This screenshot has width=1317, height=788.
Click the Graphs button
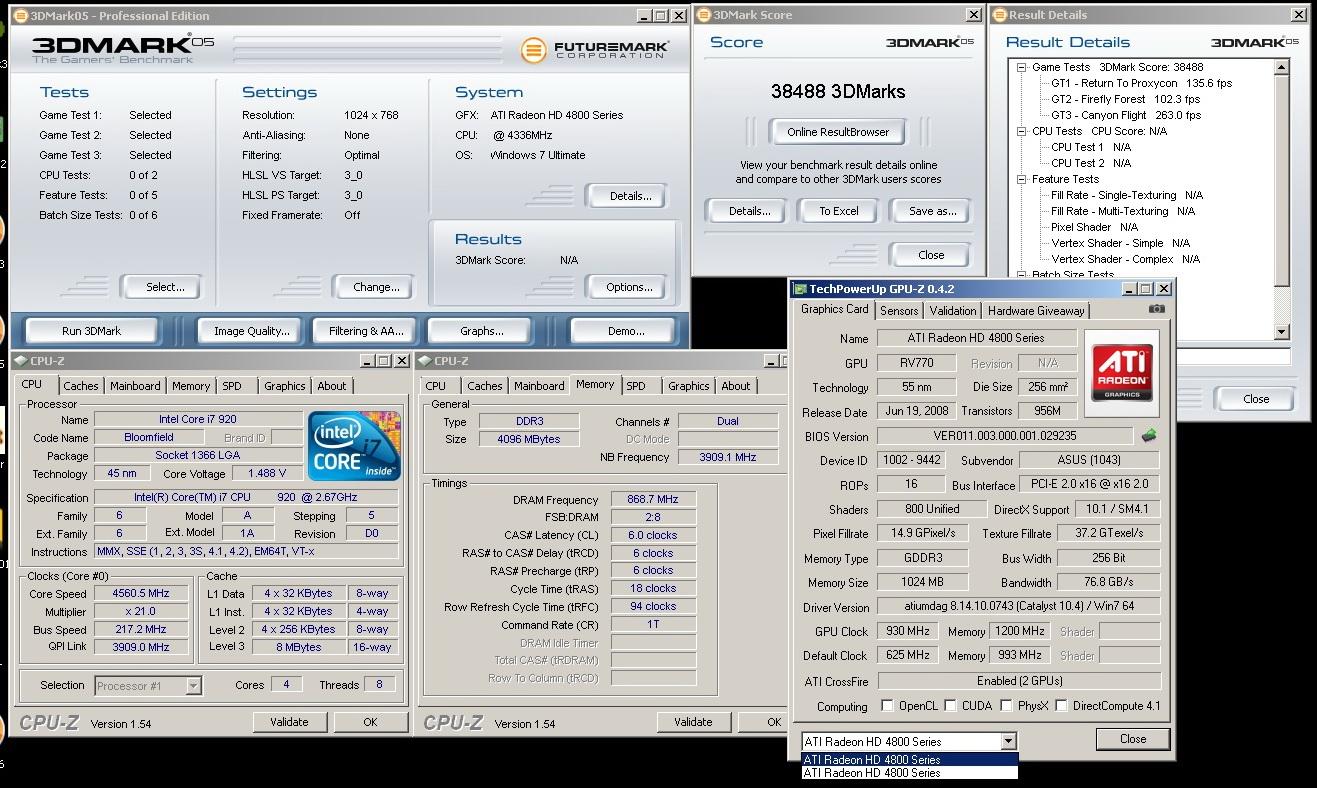(x=482, y=331)
